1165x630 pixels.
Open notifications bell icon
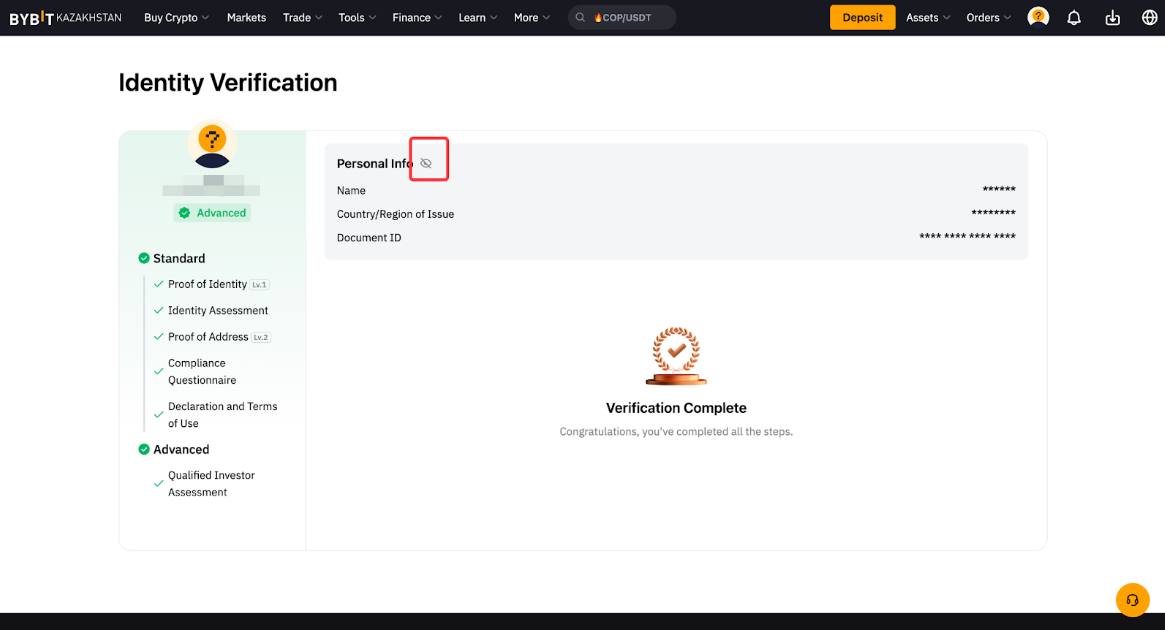tap(1074, 17)
